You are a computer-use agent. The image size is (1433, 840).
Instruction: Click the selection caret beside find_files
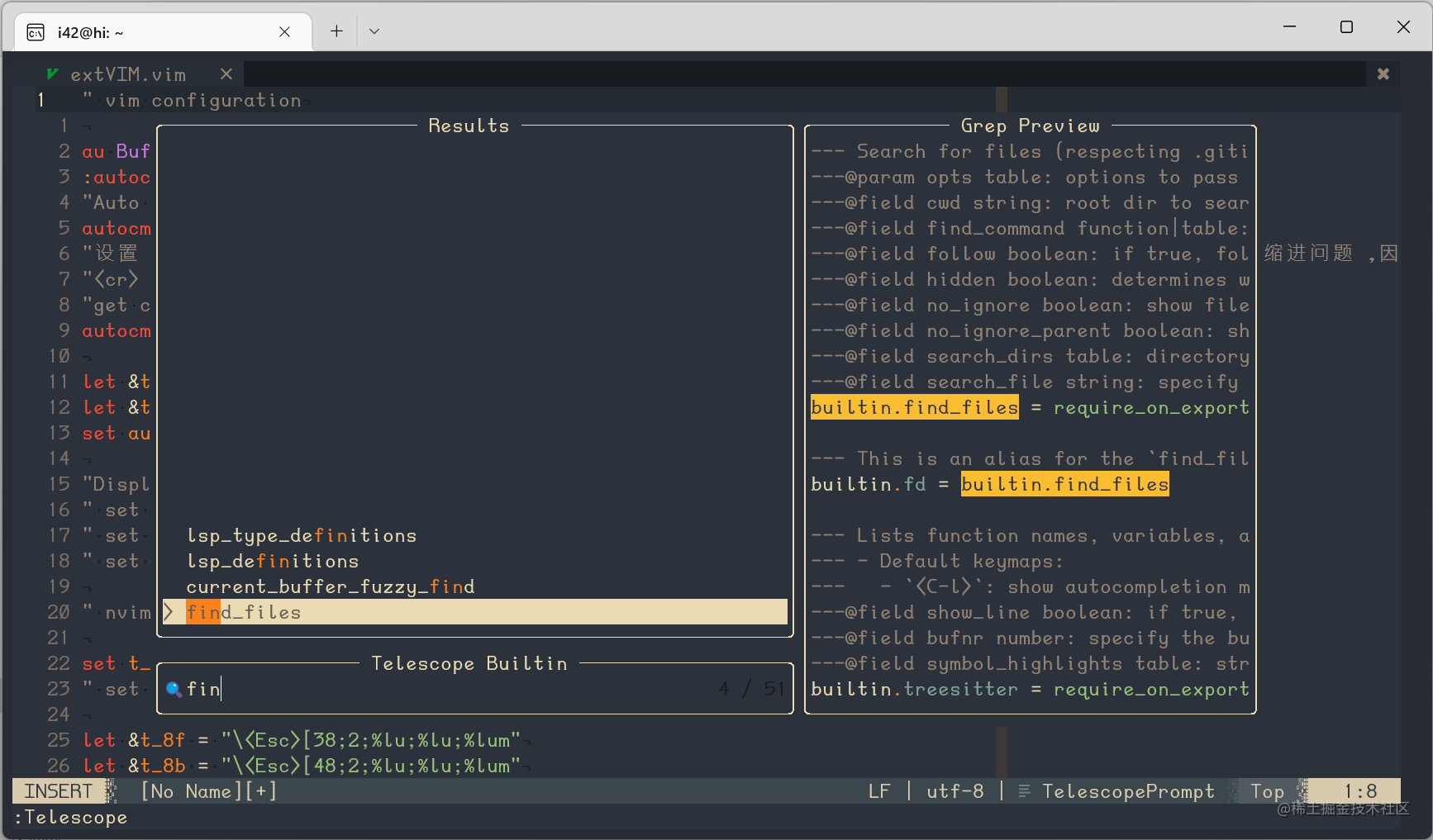coord(169,612)
